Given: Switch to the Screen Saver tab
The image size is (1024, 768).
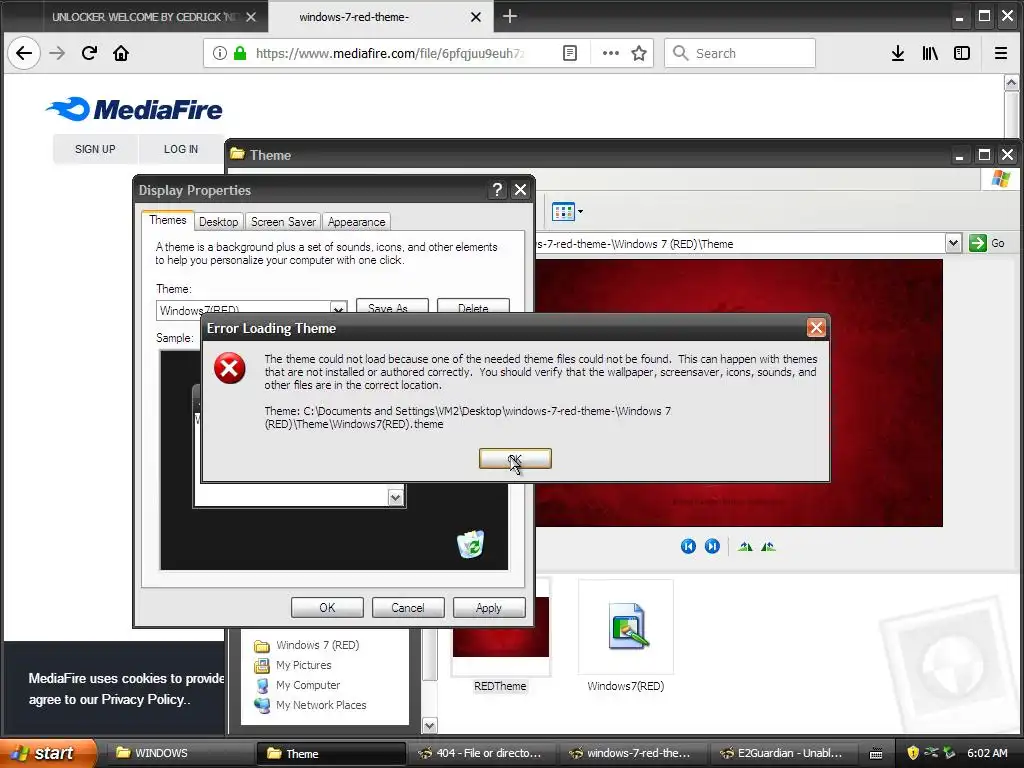Looking at the screenshot, I should click(x=283, y=222).
